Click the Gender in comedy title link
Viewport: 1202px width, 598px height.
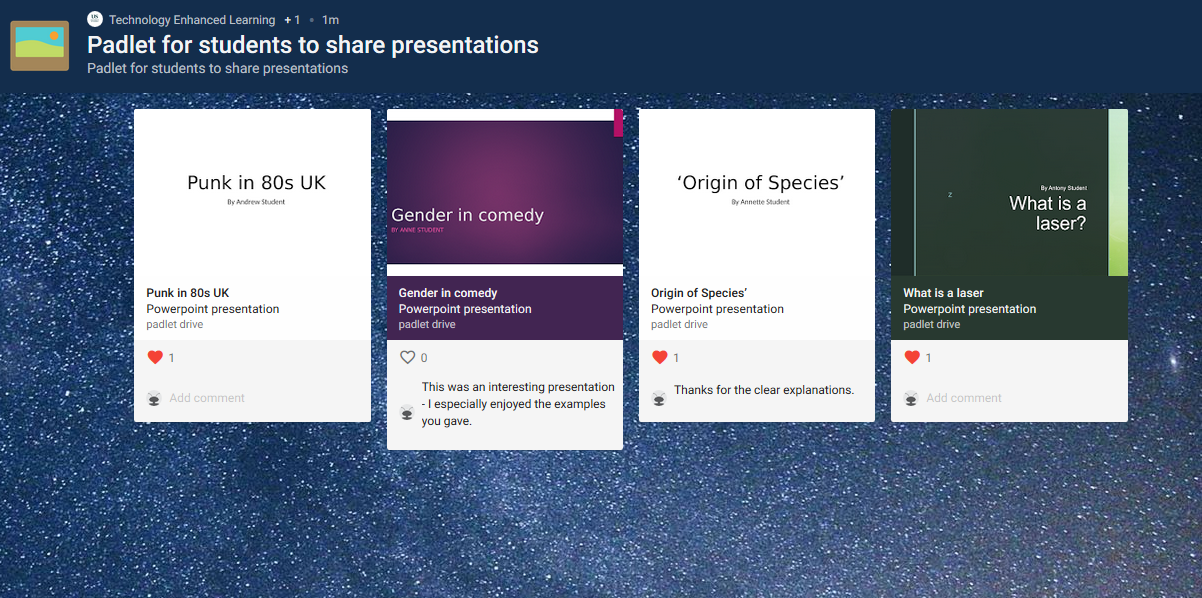click(x=448, y=293)
